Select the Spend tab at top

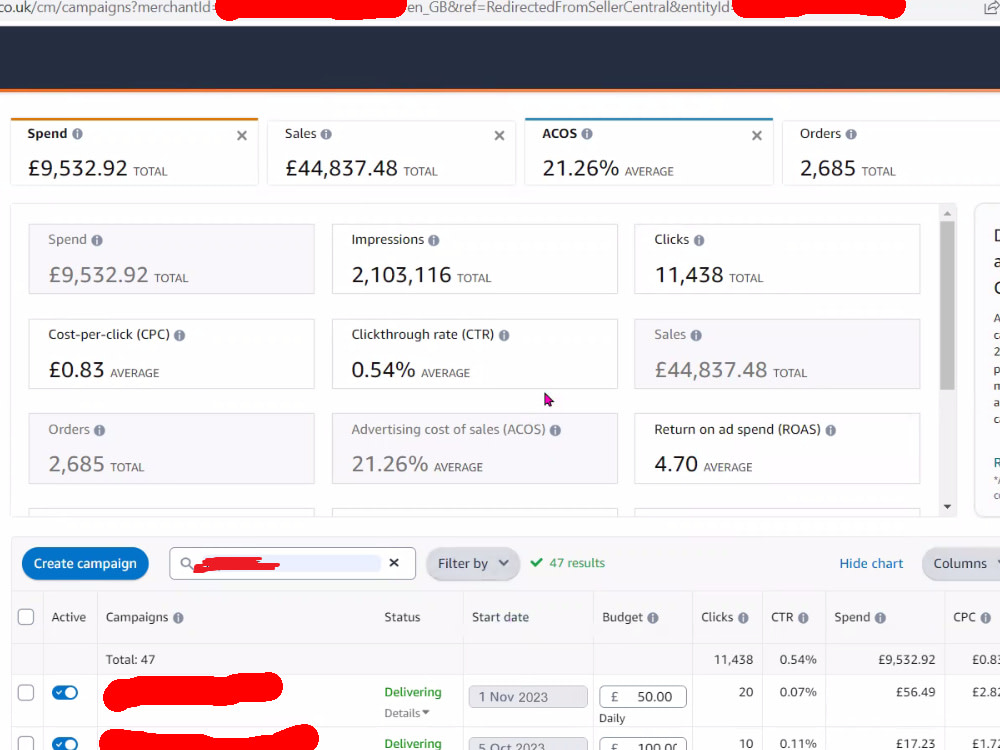coord(135,152)
